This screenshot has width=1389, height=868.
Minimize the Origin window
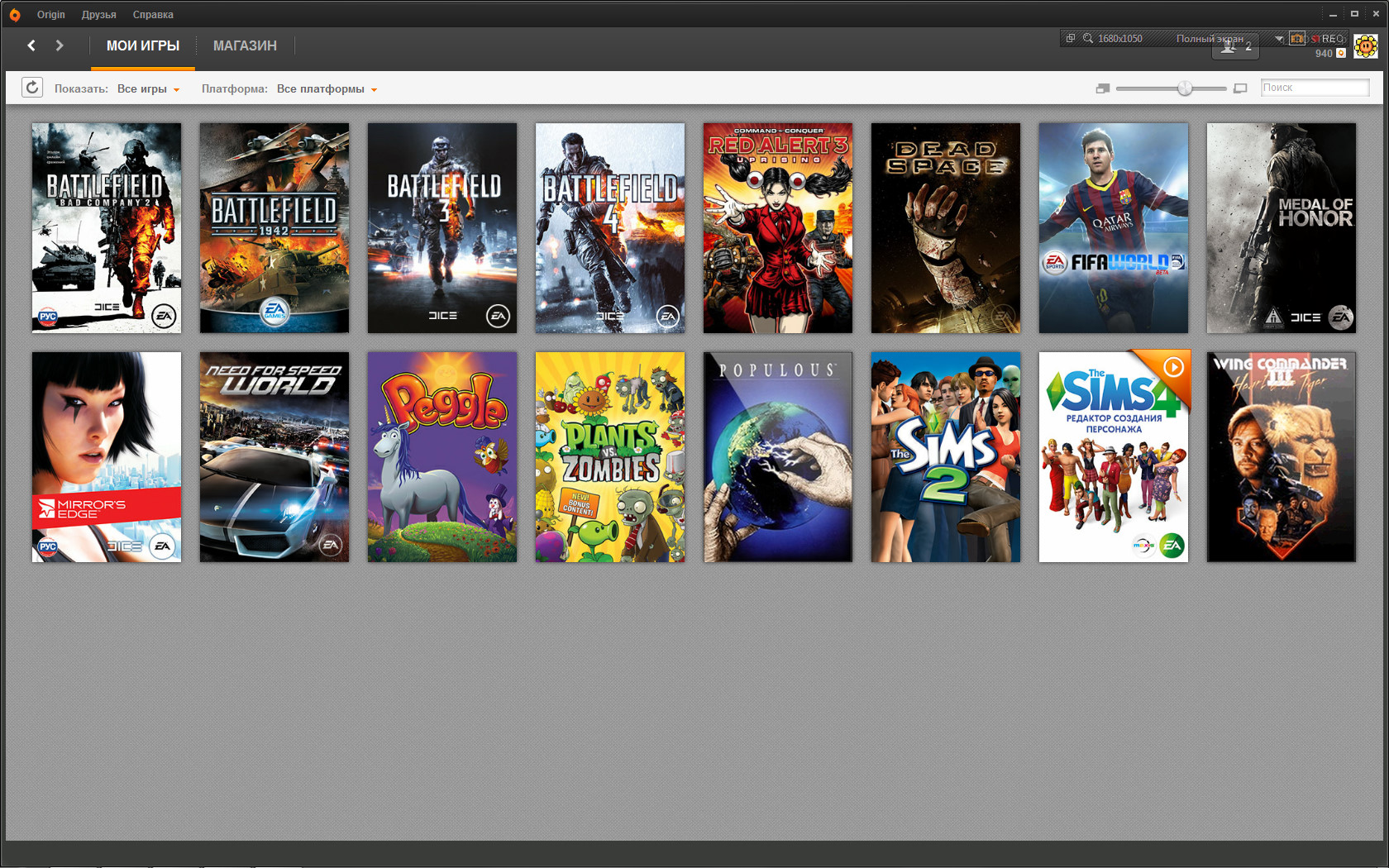pos(1333,15)
